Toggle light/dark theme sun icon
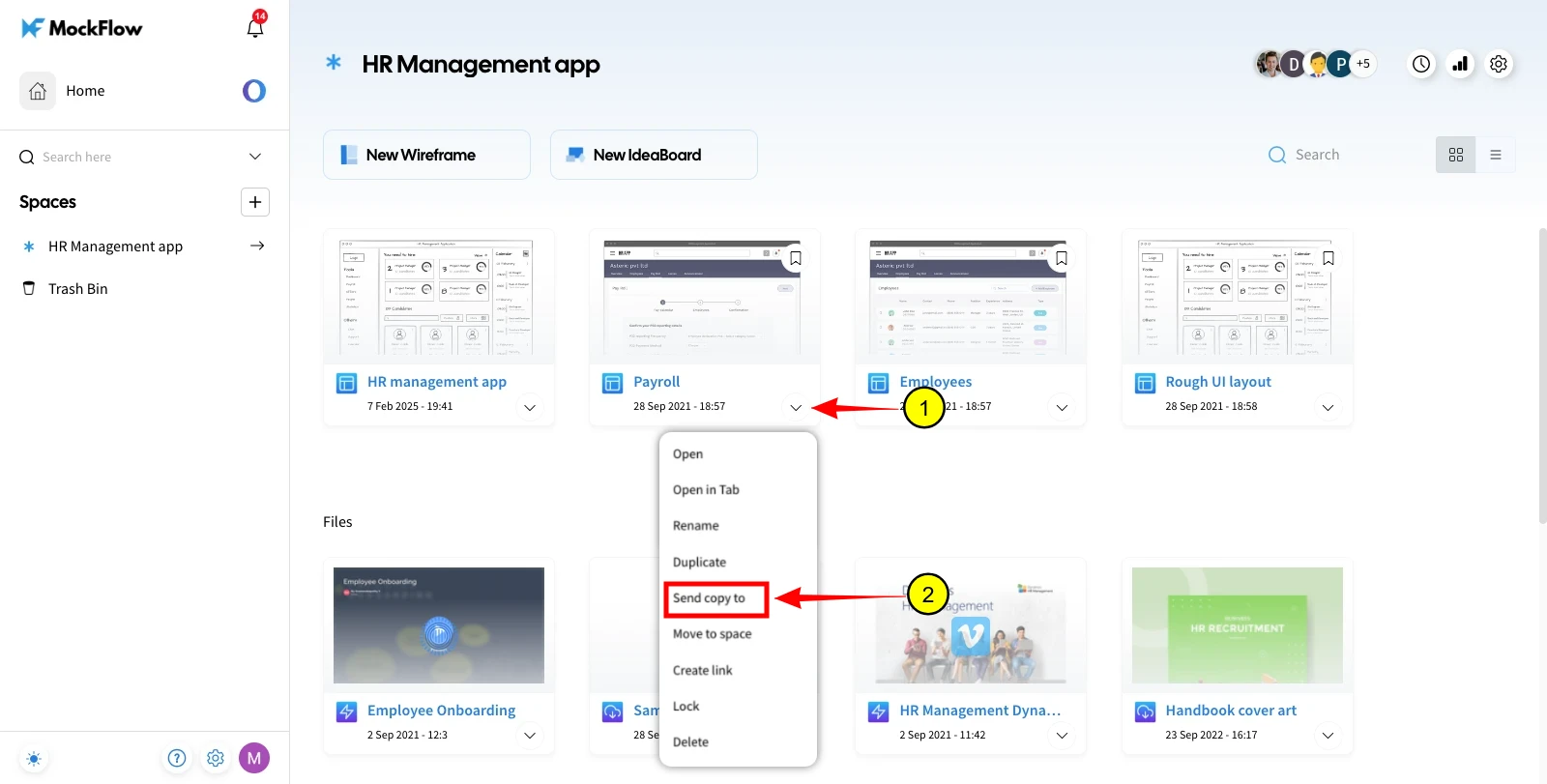The image size is (1547, 784). pos(34,759)
